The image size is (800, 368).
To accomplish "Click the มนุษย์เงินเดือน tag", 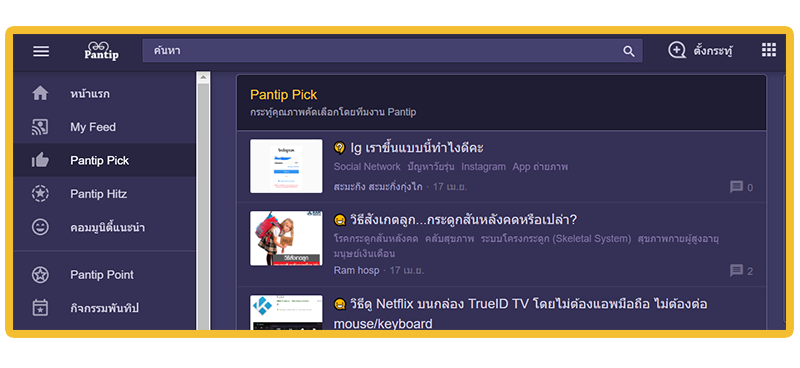I will point(364,254).
